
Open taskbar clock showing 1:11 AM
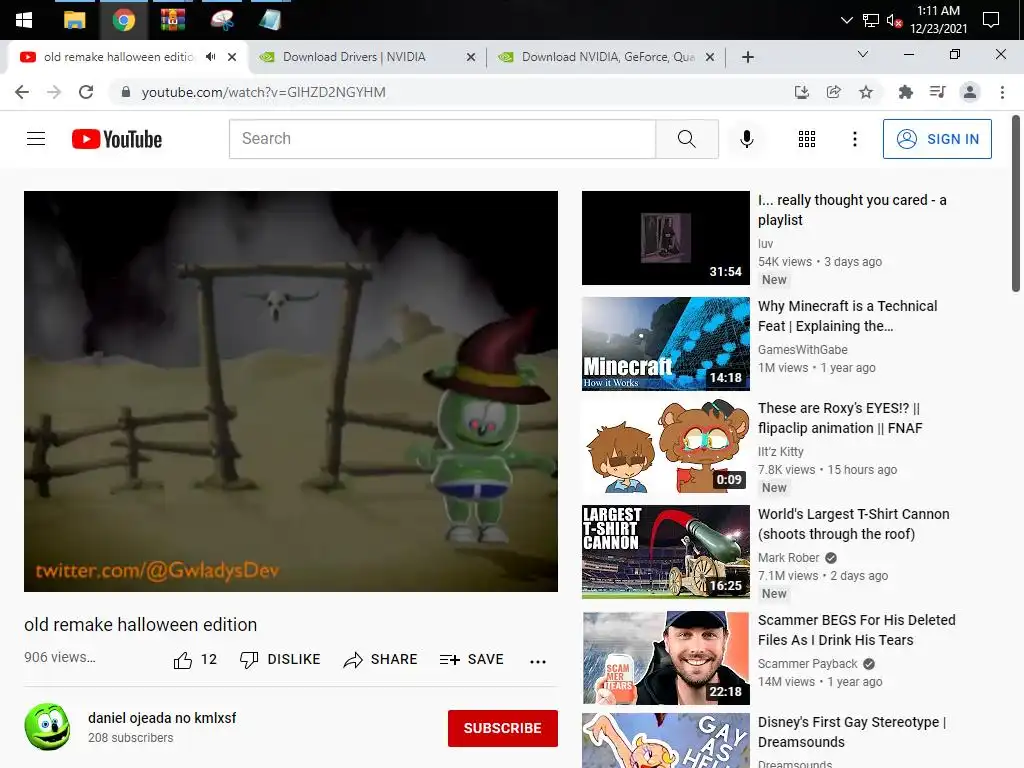(938, 20)
